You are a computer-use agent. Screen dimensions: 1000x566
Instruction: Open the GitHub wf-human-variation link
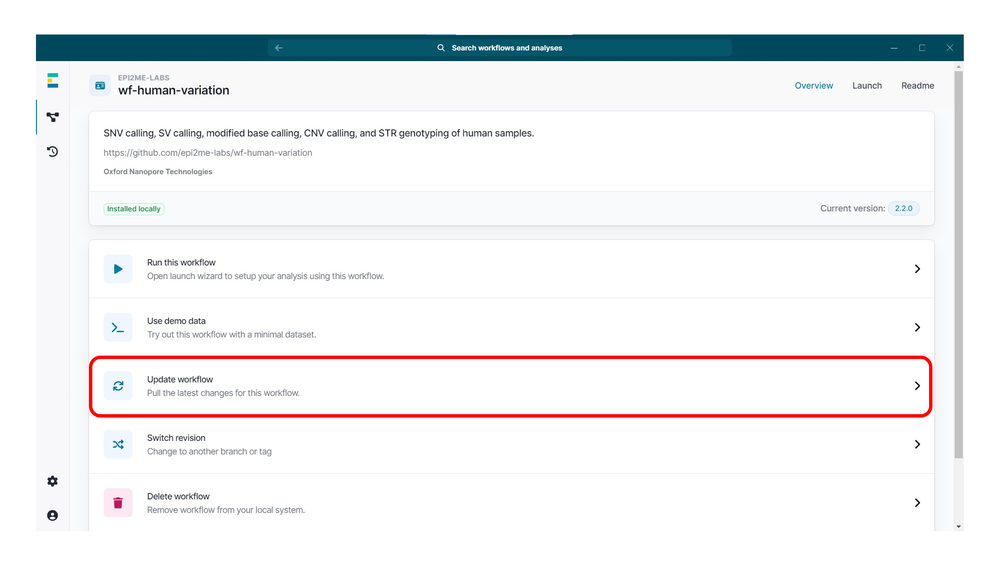coord(208,153)
